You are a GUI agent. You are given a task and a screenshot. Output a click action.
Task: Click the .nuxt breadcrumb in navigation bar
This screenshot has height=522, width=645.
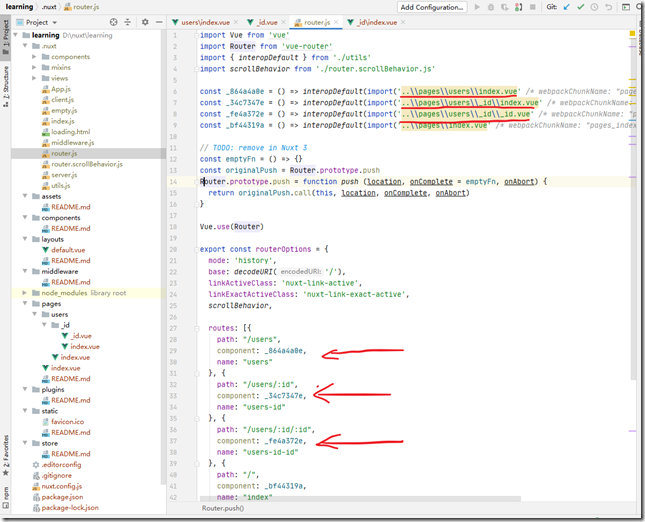pos(49,7)
